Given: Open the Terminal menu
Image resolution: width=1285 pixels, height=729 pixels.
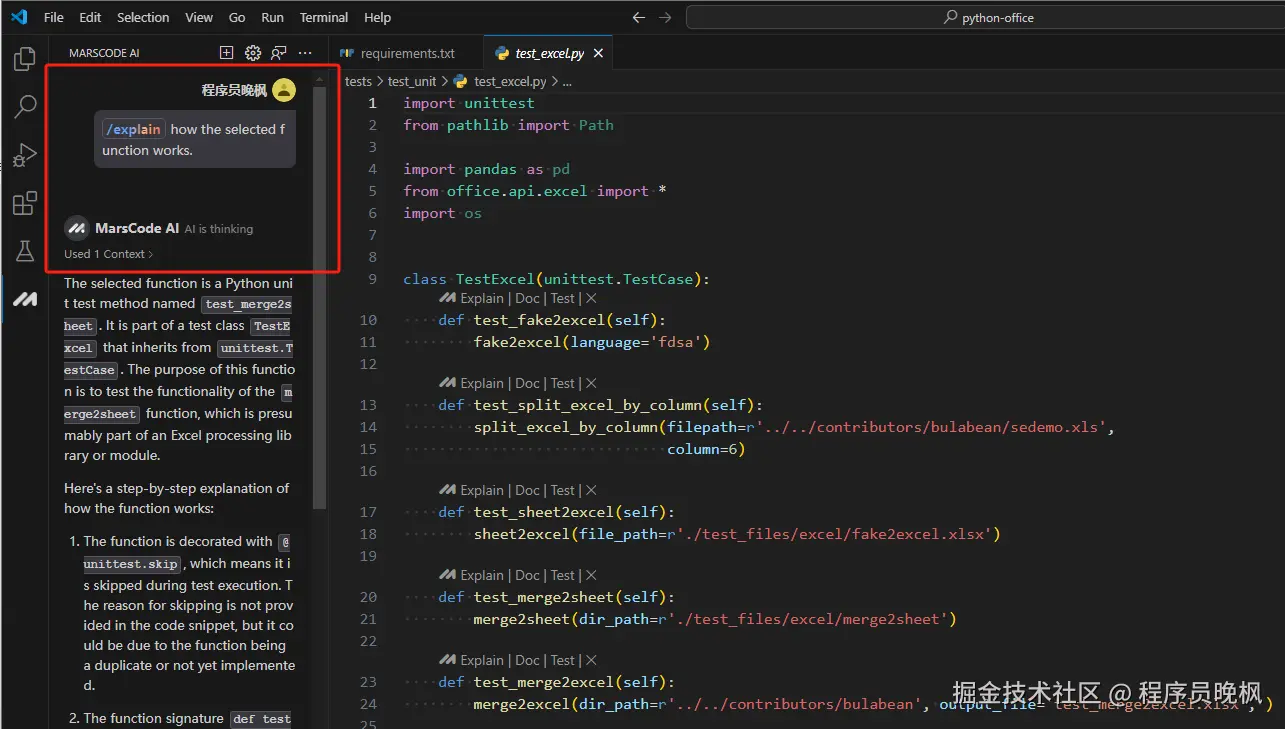Looking at the screenshot, I should pyautogui.click(x=324, y=17).
